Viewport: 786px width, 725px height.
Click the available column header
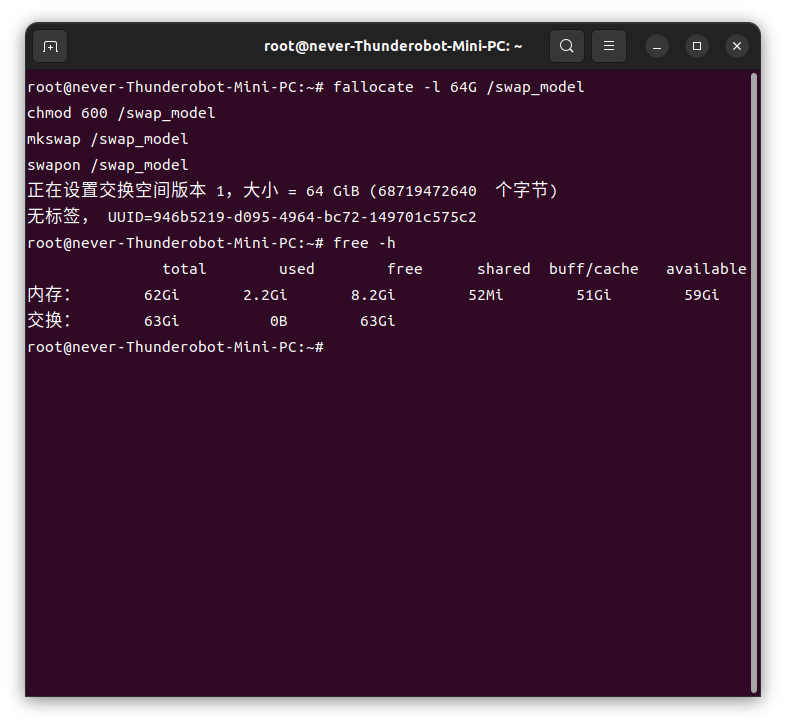pos(706,269)
